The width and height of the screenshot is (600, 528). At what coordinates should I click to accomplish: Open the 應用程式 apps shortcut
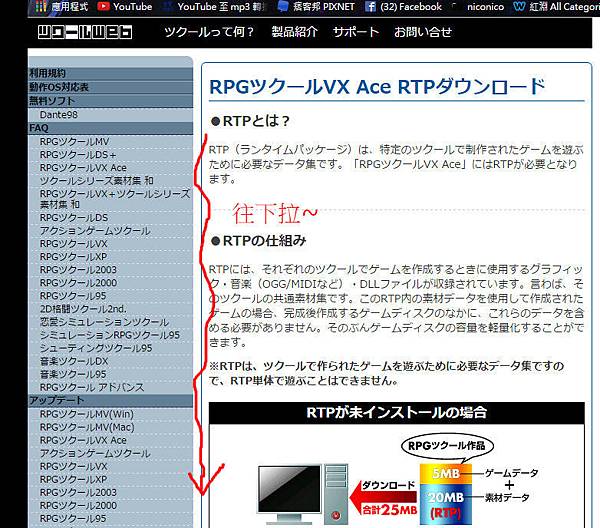61,7
